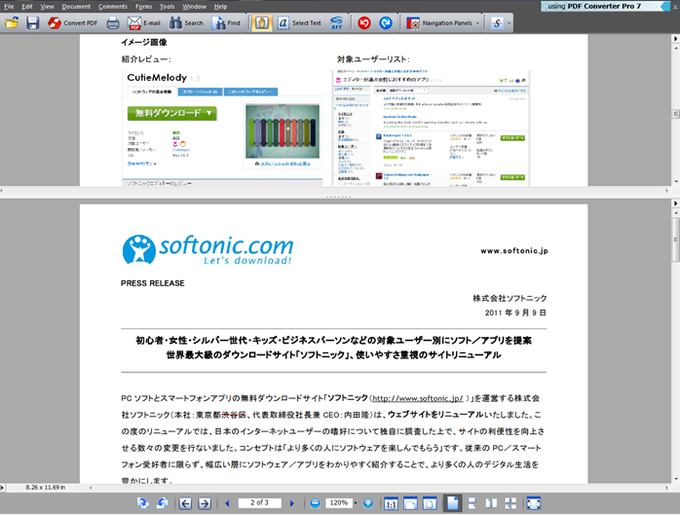
Task: Open the View menu
Action: tap(47, 7)
